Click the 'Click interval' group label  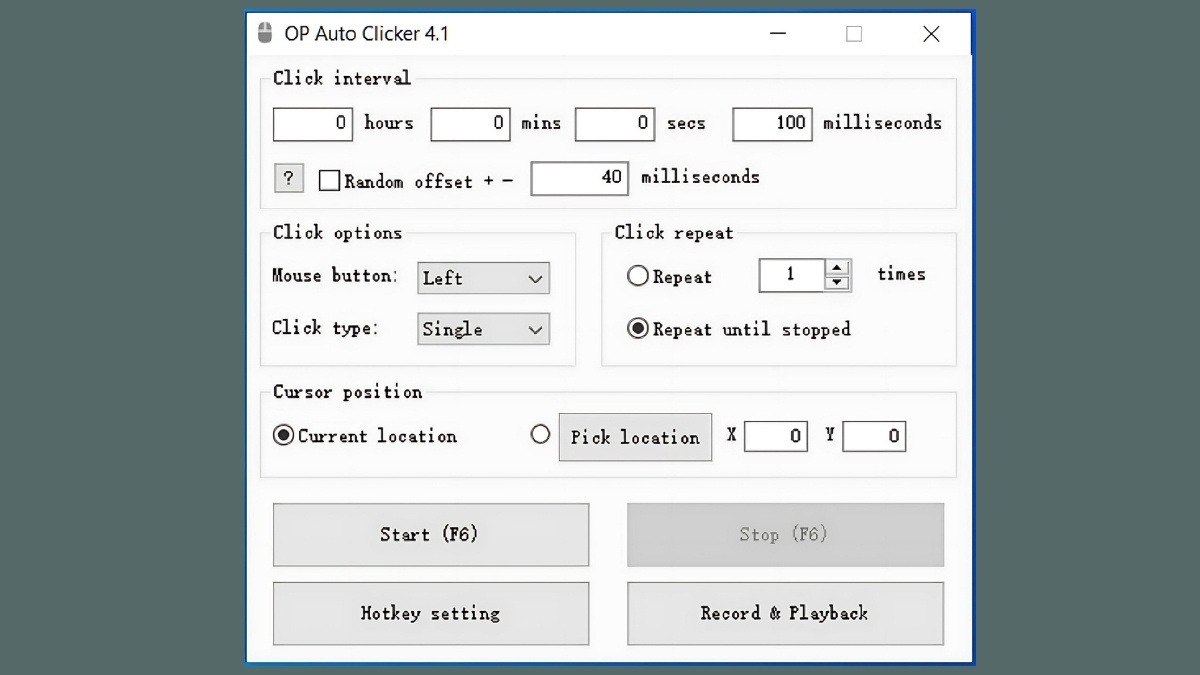pyautogui.click(x=342, y=78)
